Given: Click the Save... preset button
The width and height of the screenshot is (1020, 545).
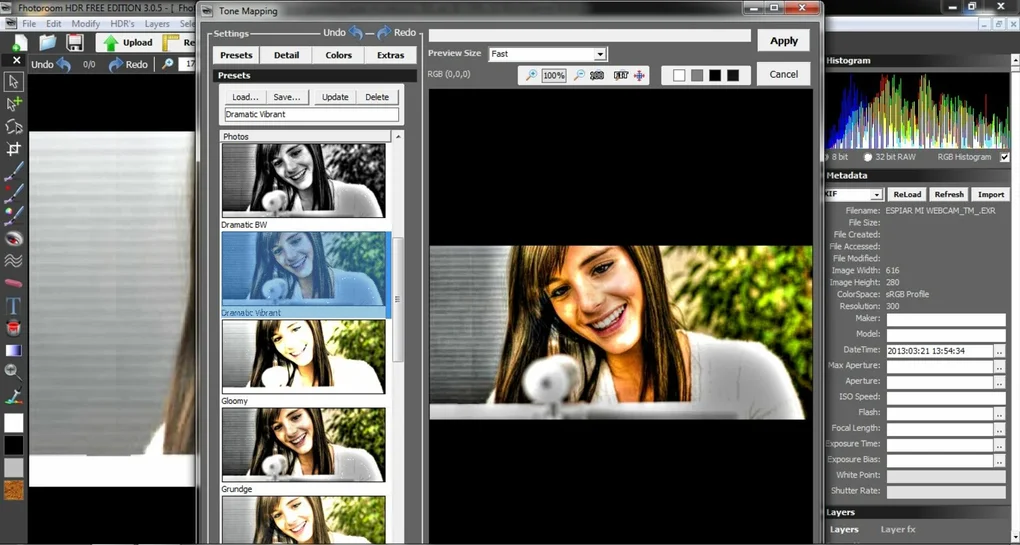Looking at the screenshot, I should [287, 97].
